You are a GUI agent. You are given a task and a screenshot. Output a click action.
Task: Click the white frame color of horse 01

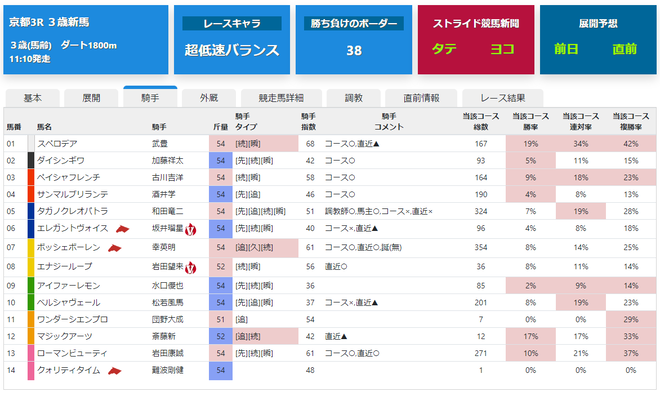click(x=31, y=144)
